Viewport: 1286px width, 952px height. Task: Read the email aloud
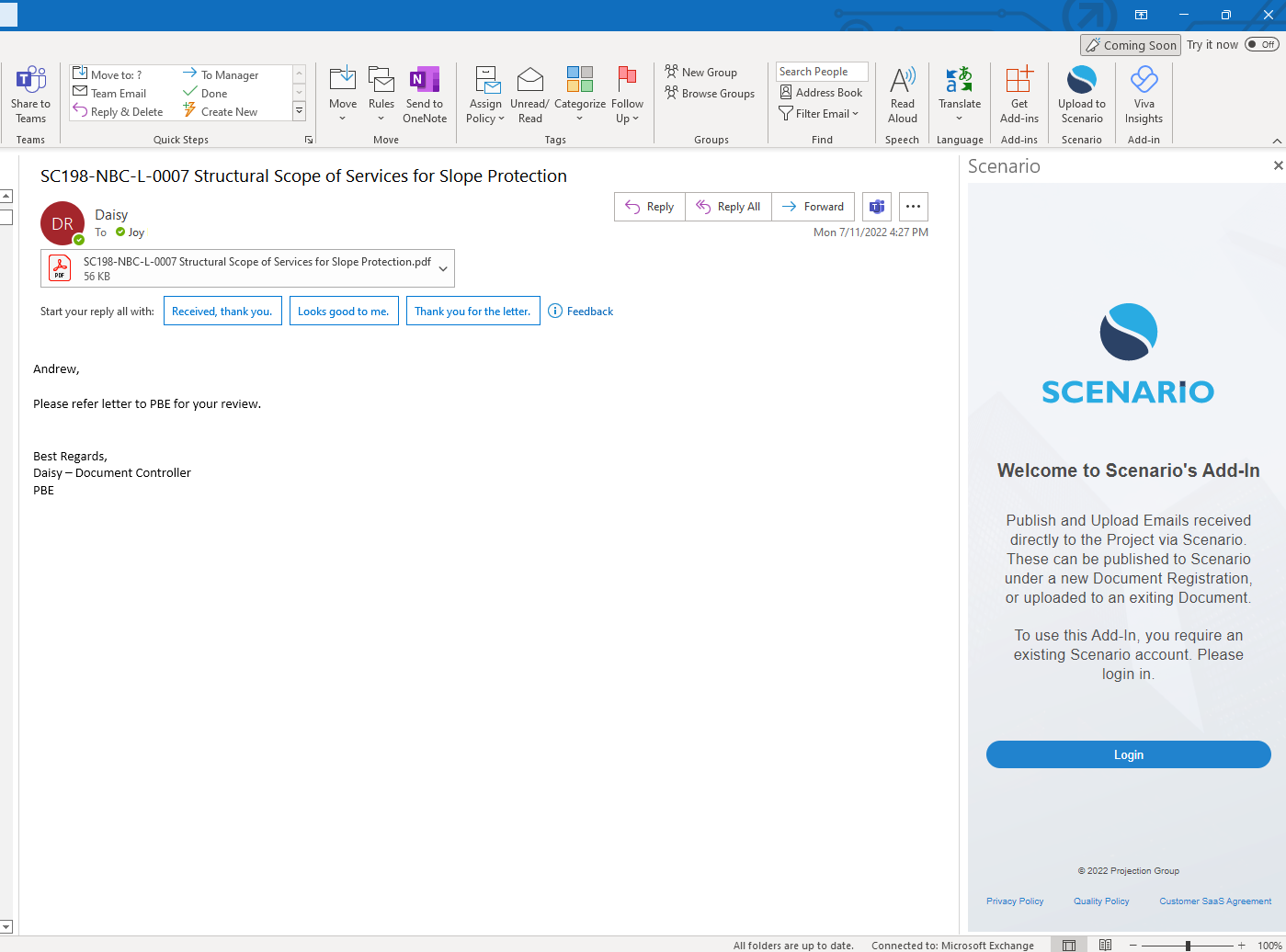click(902, 92)
